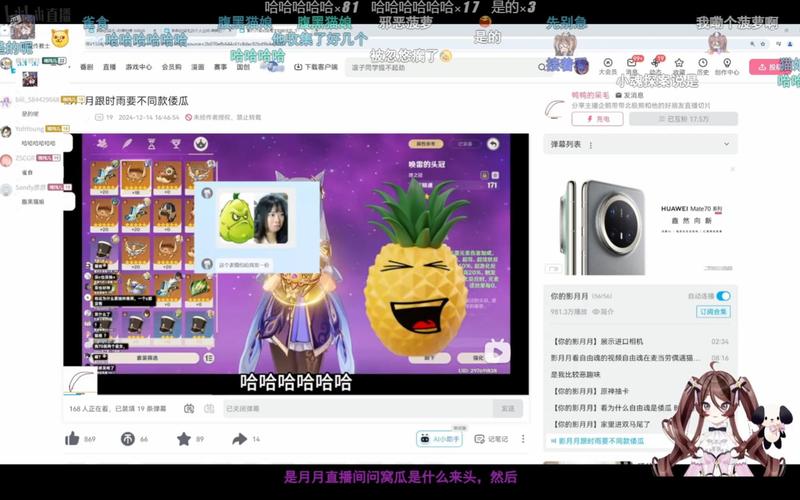Viewport: 800px width, 500px height.
Task: Select 直播 in the top navigation
Action: coord(110,67)
